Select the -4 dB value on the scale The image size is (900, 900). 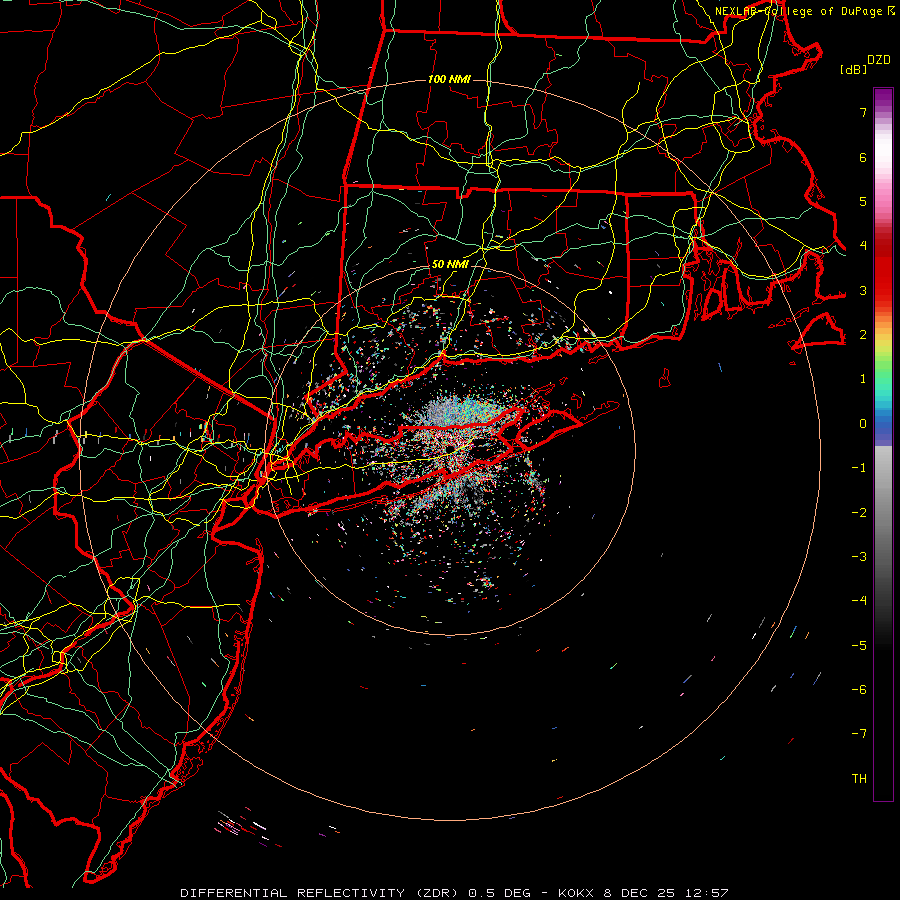[x=859, y=601]
